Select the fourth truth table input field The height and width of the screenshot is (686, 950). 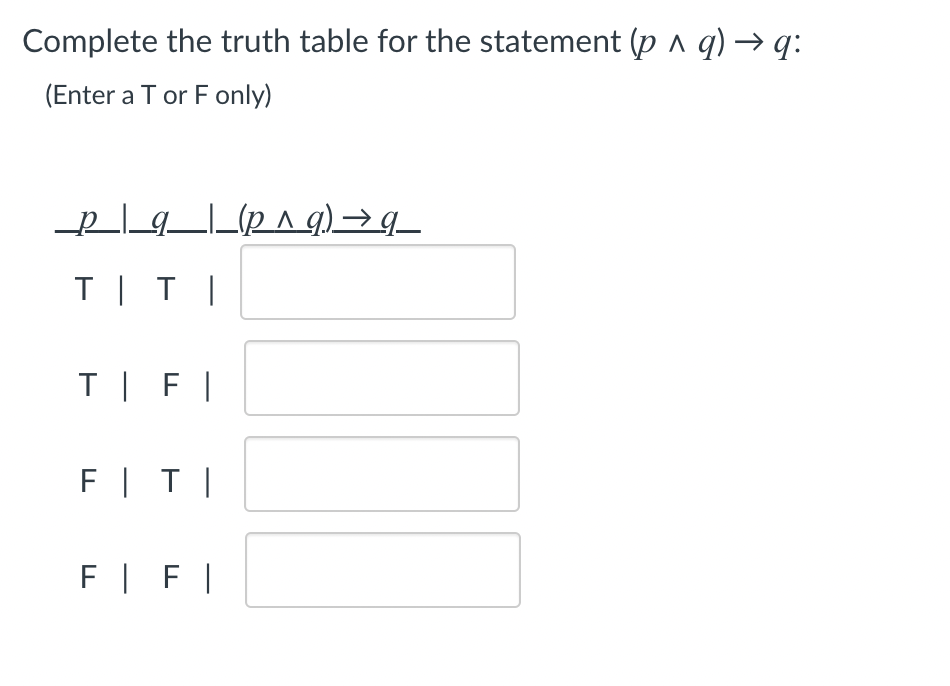tap(382, 569)
